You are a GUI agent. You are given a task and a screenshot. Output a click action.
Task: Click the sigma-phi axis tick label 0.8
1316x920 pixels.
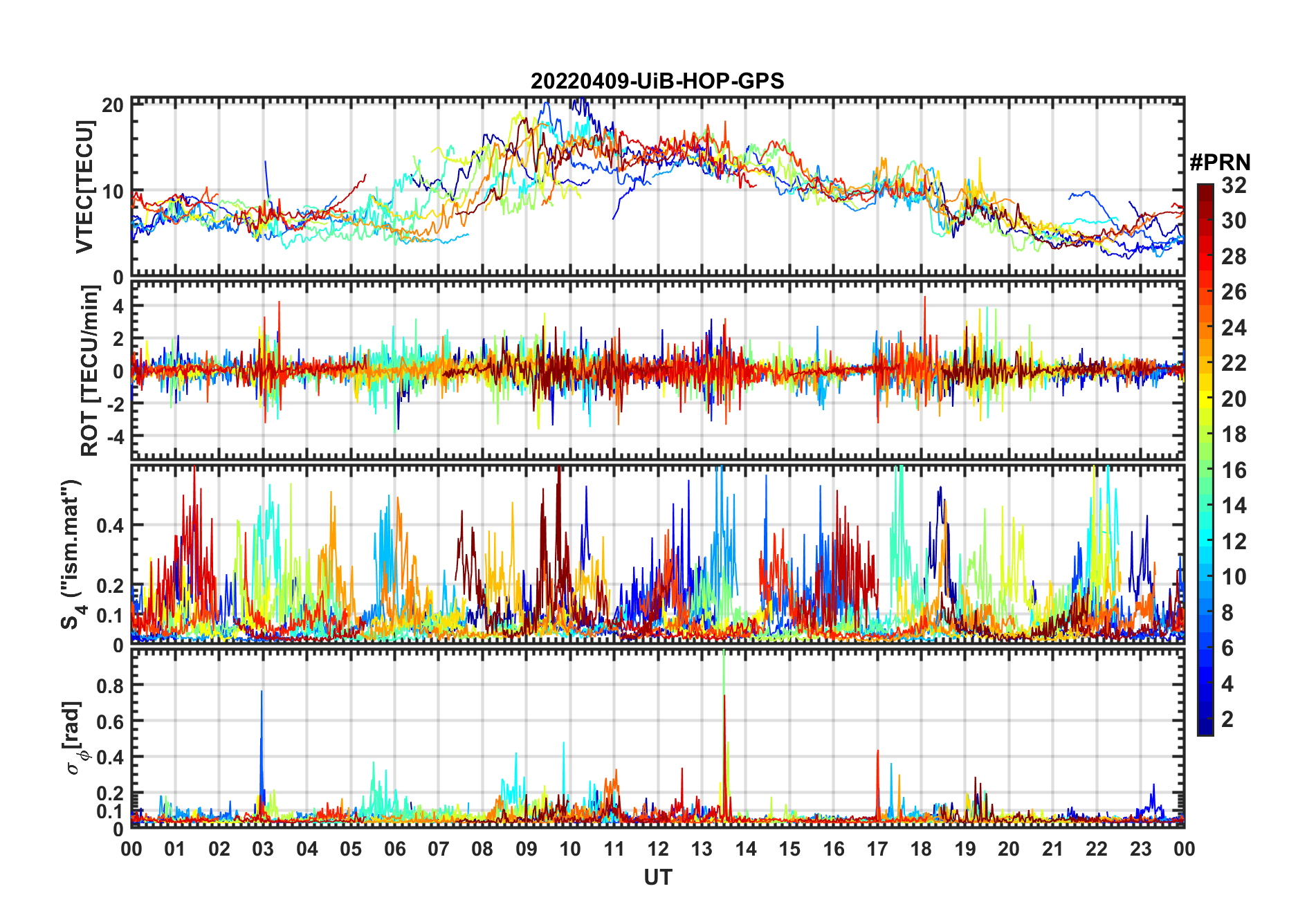pos(111,686)
